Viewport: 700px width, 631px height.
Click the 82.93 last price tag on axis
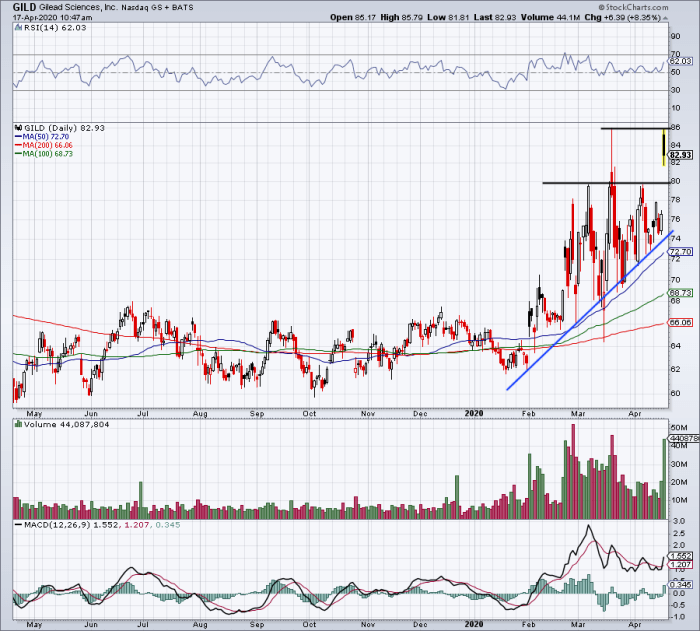click(681, 155)
